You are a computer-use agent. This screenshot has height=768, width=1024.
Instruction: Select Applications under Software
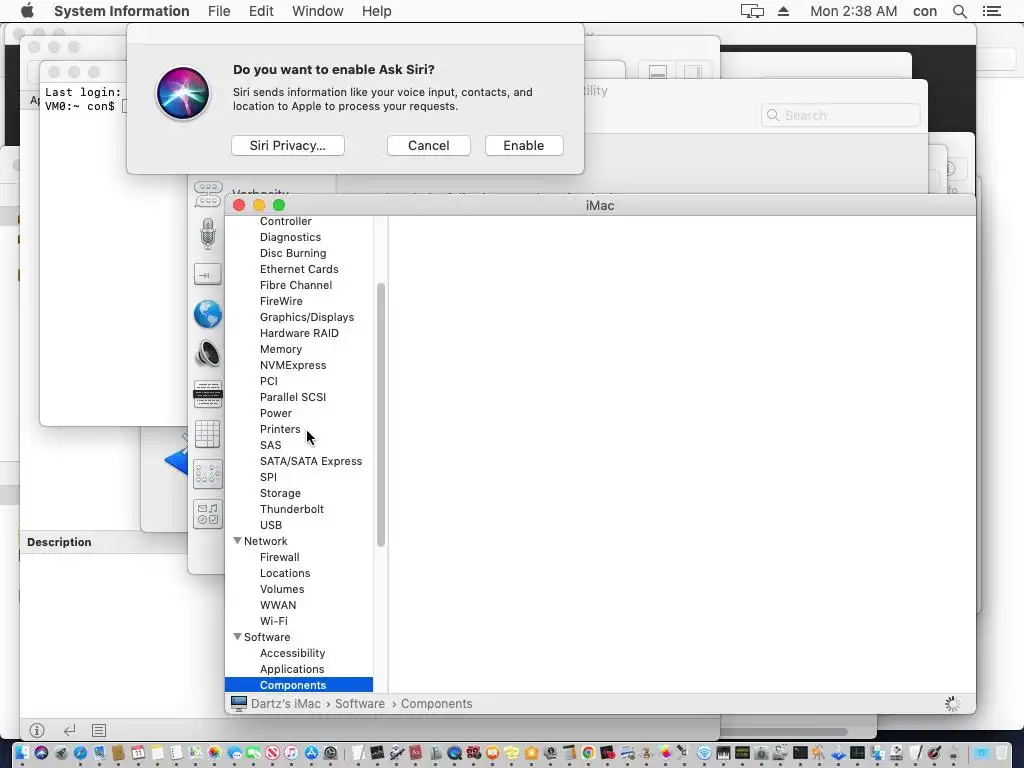[x=292, y=669]
